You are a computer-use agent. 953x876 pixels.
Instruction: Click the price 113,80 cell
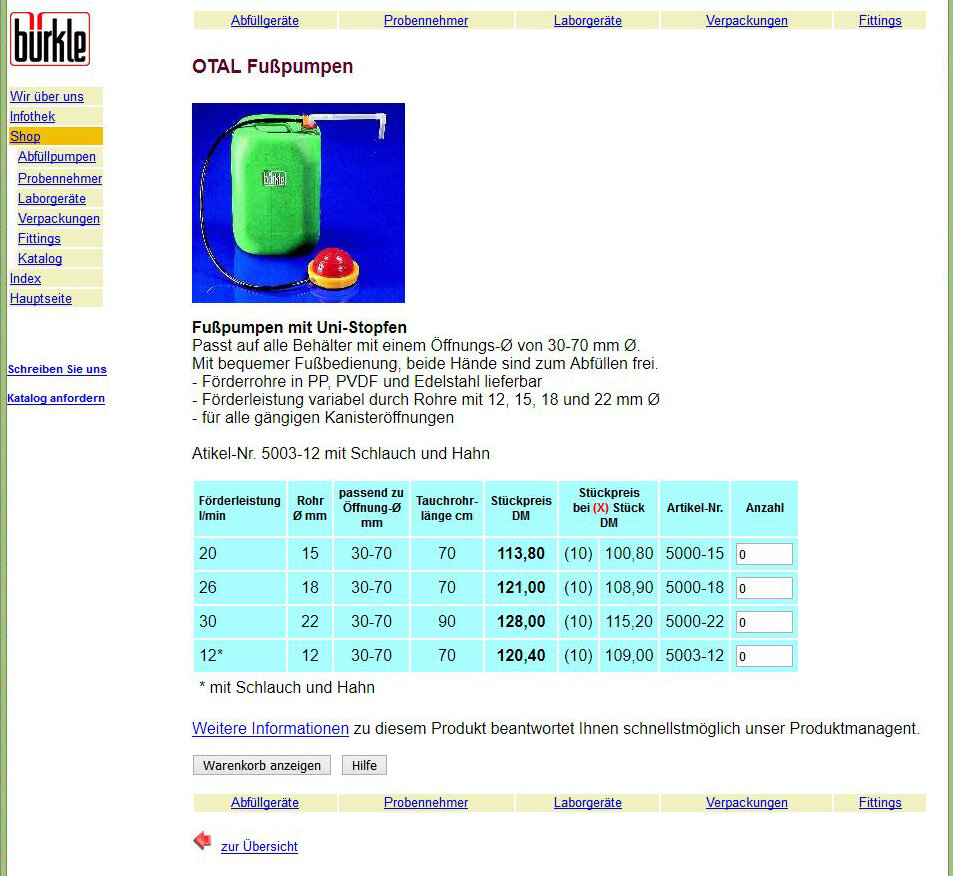(521, 554)
